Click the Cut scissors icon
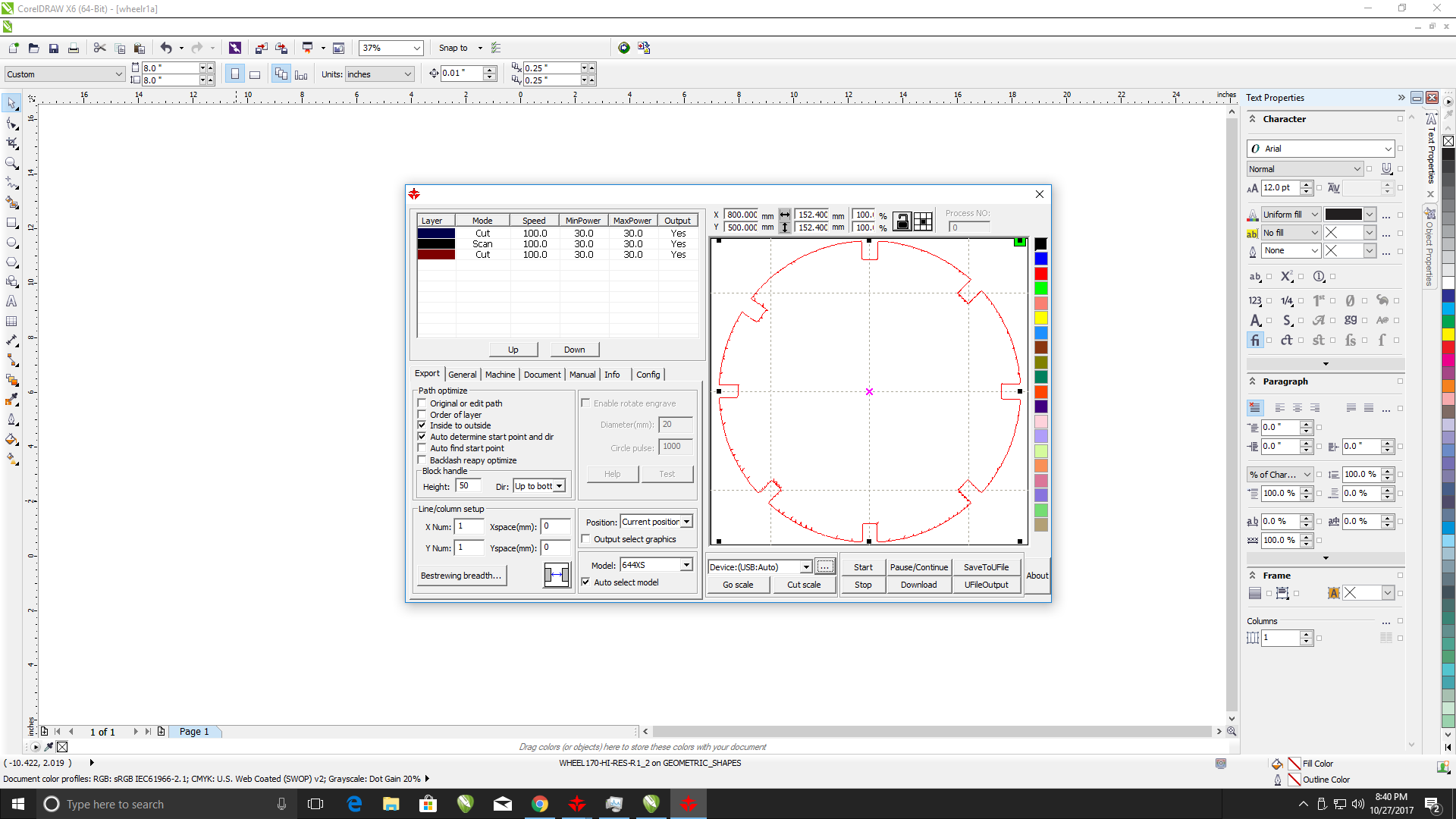 pos(99,48)
